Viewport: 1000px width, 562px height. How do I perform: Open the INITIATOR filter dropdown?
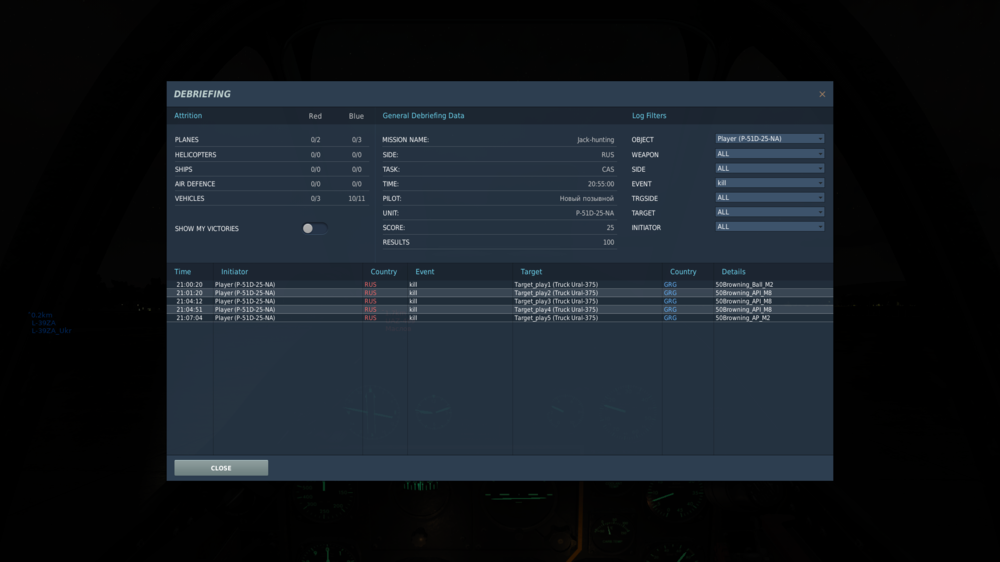point(769,227)
